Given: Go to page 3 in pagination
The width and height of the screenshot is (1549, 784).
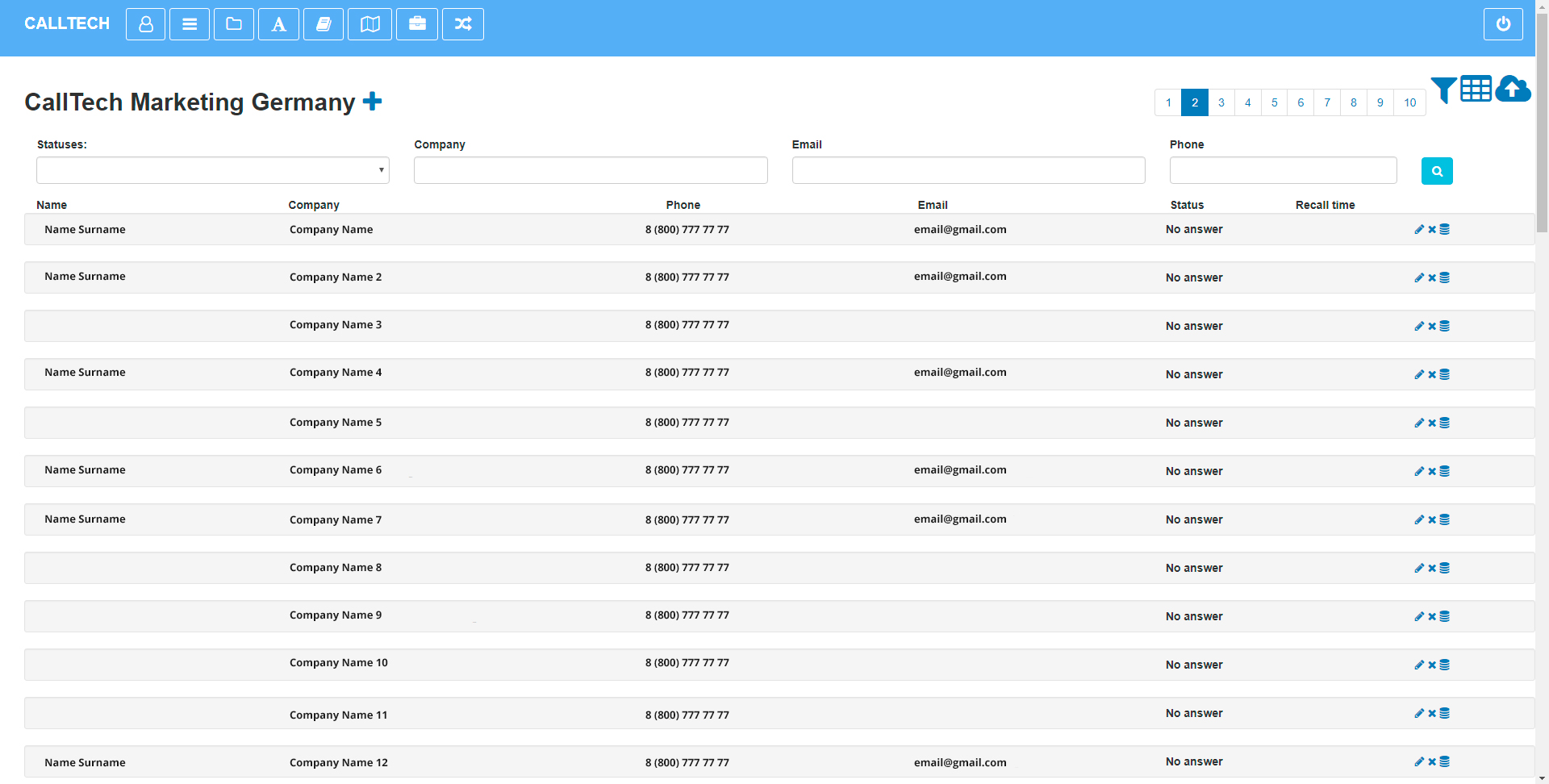Looking at the screenshot, I should coord(1221,102).
